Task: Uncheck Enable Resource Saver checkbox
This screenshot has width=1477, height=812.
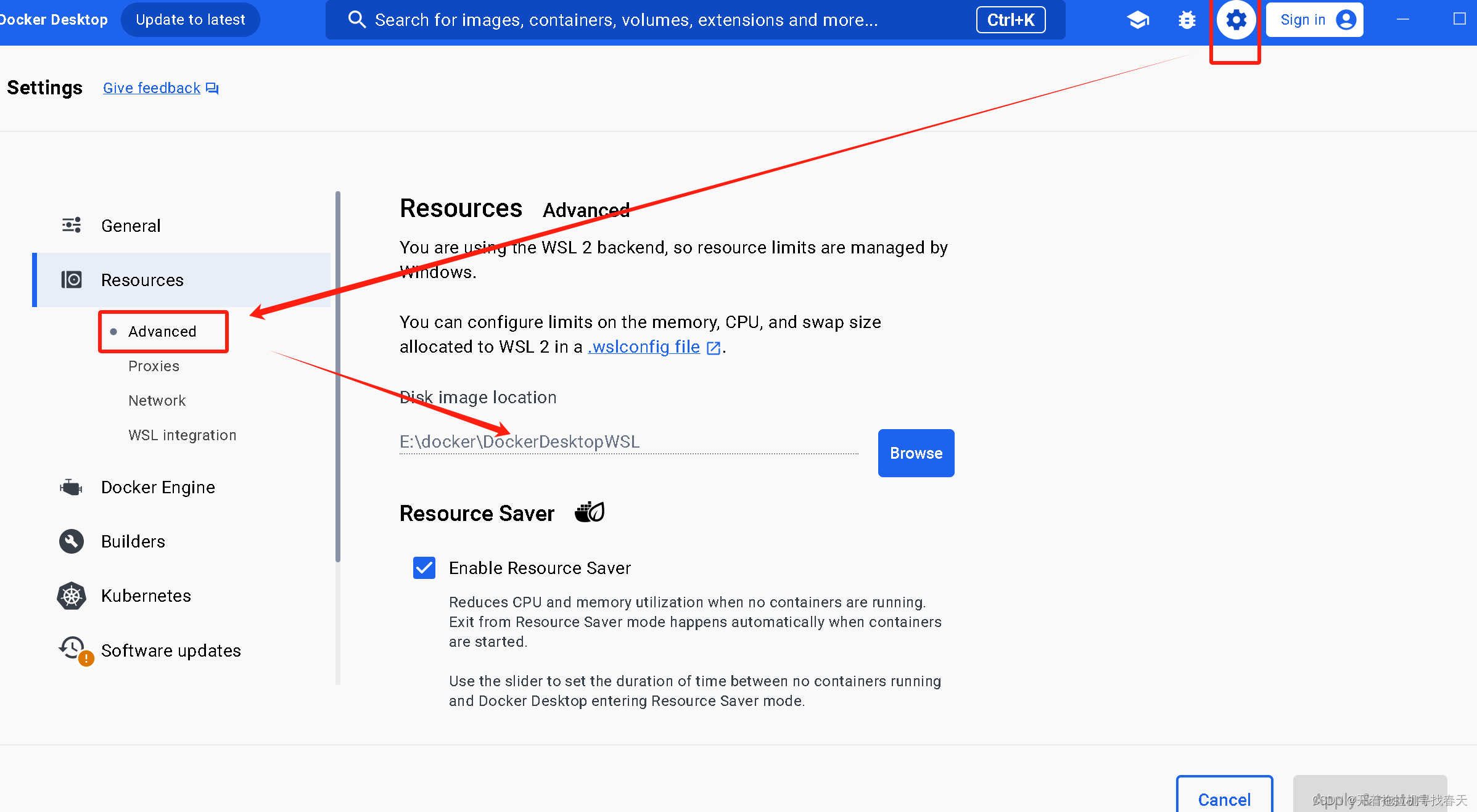Action: coord(424,568)
